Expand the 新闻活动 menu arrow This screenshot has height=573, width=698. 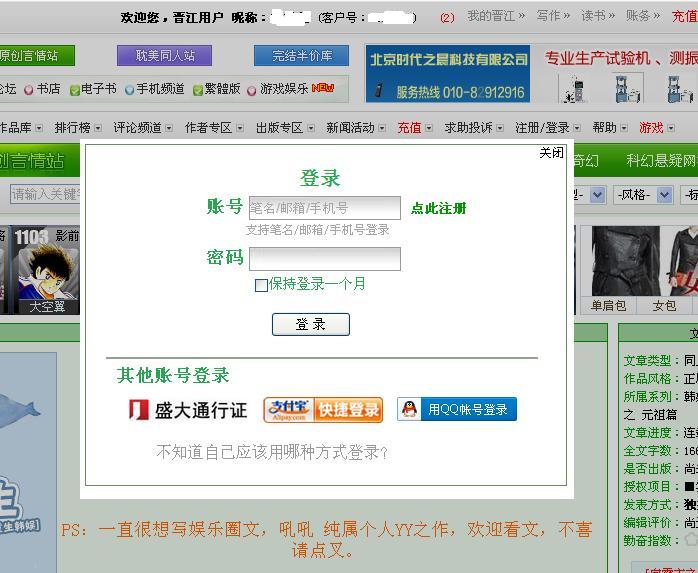(x=382, y=128)
